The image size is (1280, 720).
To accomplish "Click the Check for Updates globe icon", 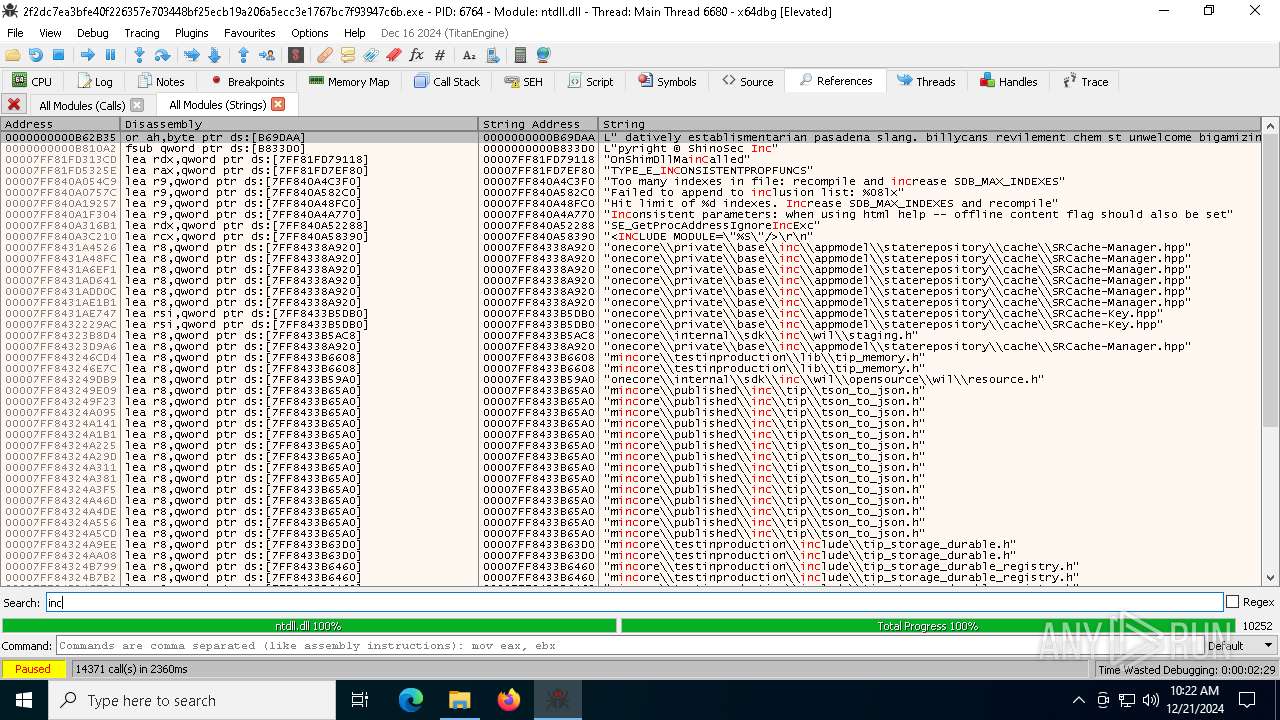I will tap(543, 55).
